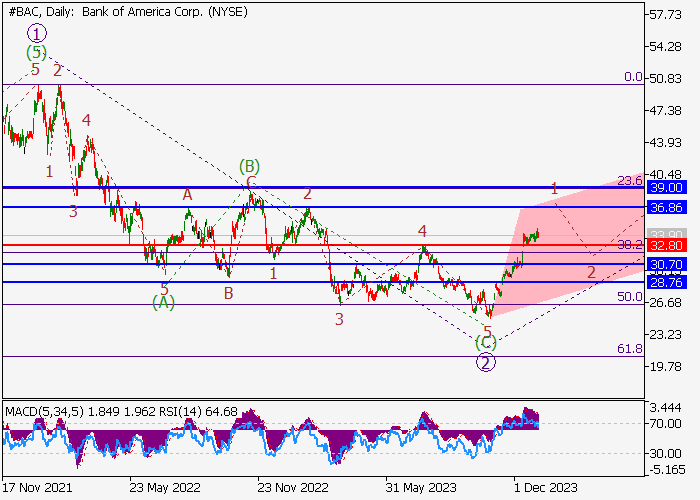Select the 61.8 Fibonacci level label
The image size is (700, 500).
tap(630, 349)
